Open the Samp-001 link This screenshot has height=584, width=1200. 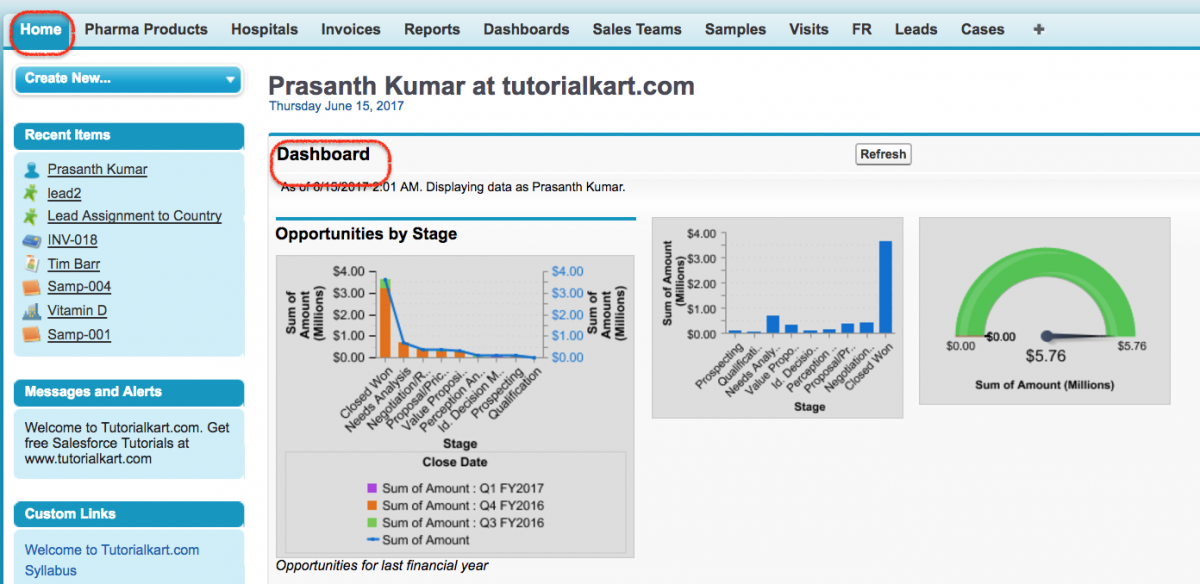(x=79, y=335)
